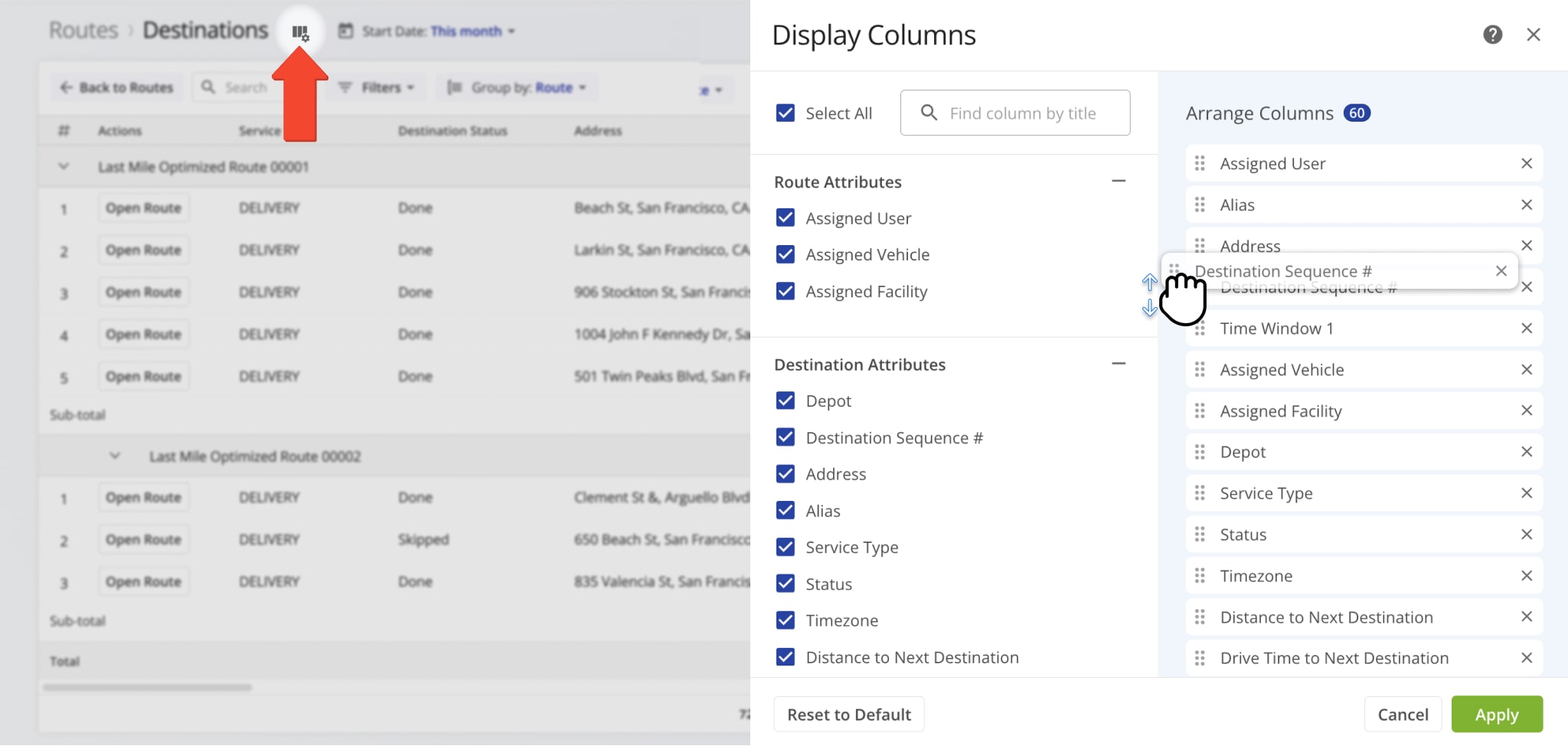Collapse Last Mile Optimized Route 00001
The width and height of the screenshot is (1568, 746).
(x=64, y=166)
